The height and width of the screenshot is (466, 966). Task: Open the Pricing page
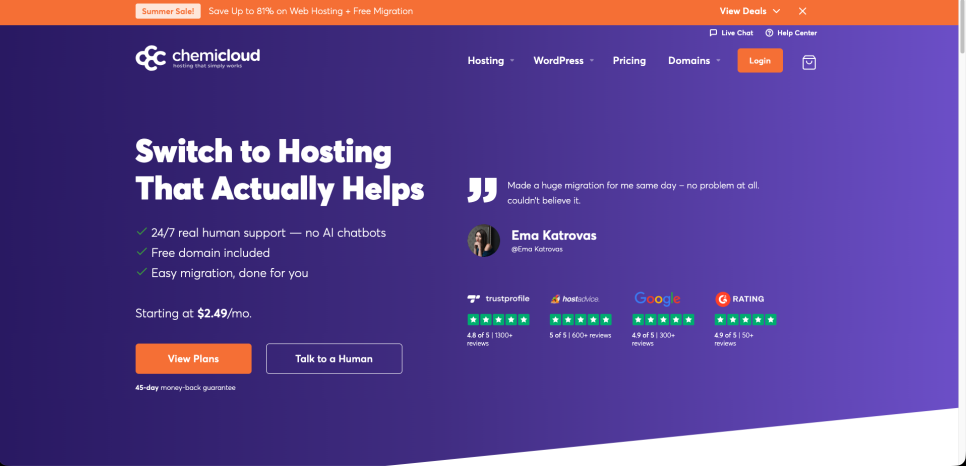tap(629, 60)
